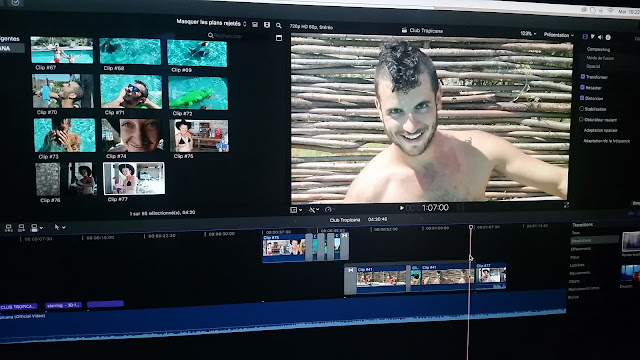The image size is (640, 360).
Task: Select Clip #69 thumbnail
Action: pyautogui.click(x=197, y=53)
